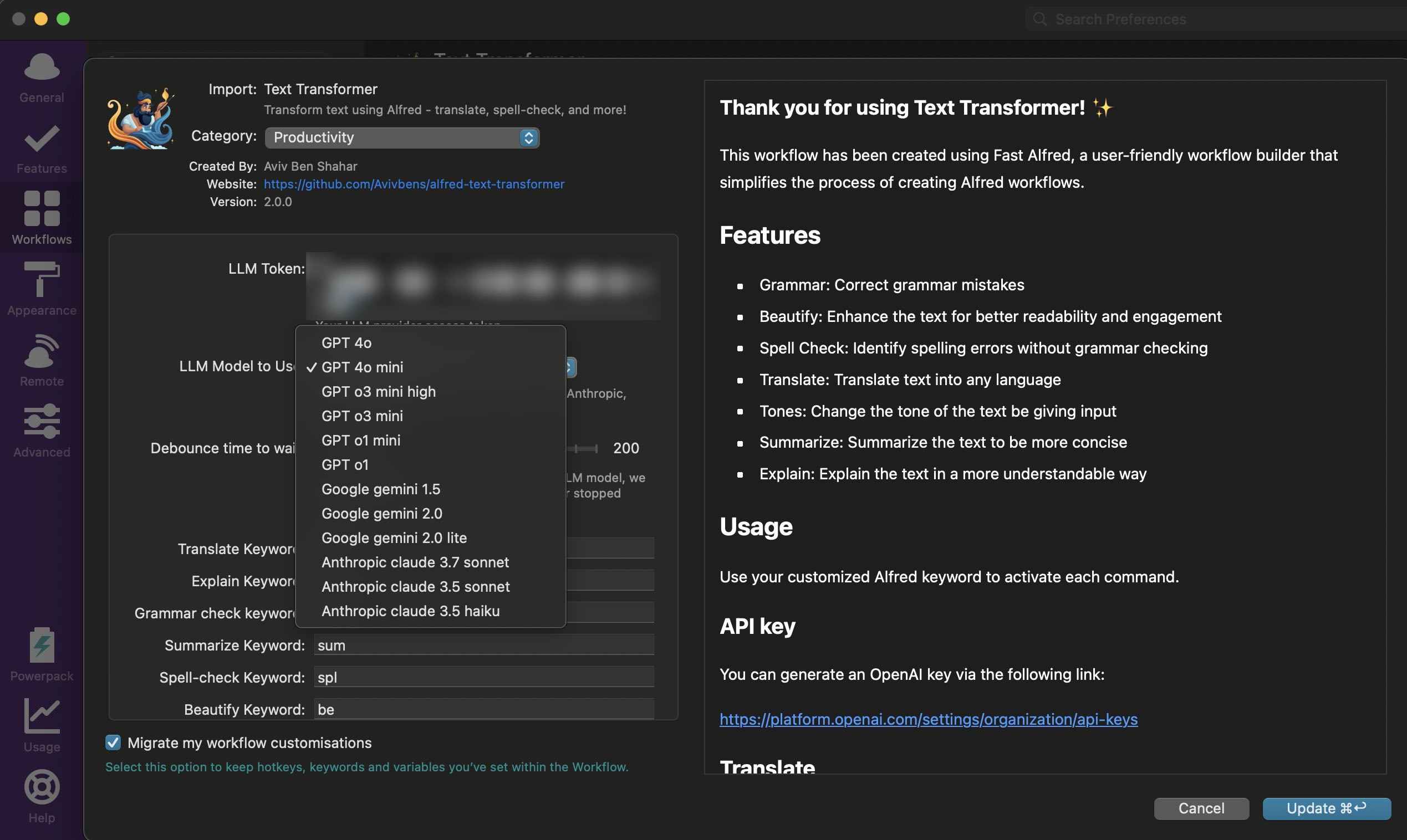This screenshot has height=840, width=1407.
Task: Choose Google gemini 2.0 model
Action: (430, 513)
